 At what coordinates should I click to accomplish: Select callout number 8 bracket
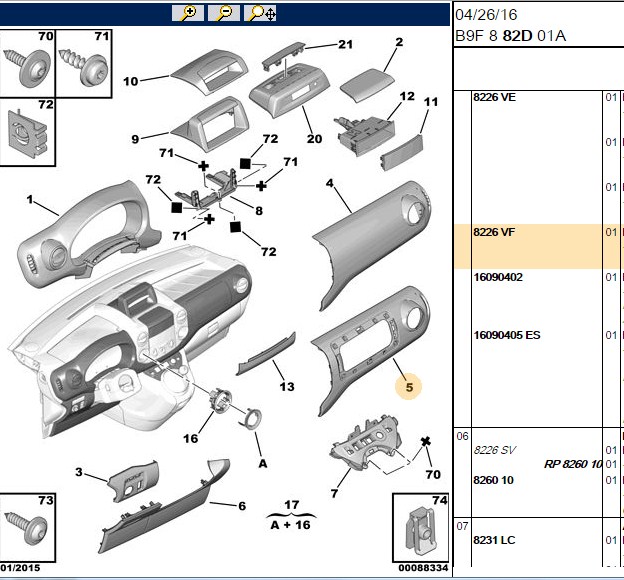(259, 211)
